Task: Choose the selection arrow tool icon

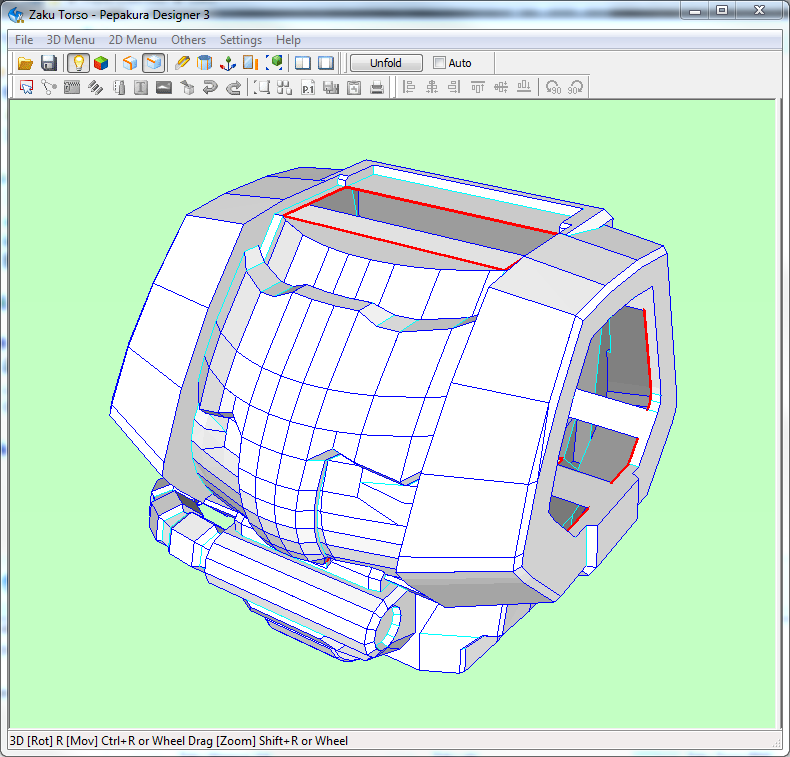Action: [x=27, y=88]
